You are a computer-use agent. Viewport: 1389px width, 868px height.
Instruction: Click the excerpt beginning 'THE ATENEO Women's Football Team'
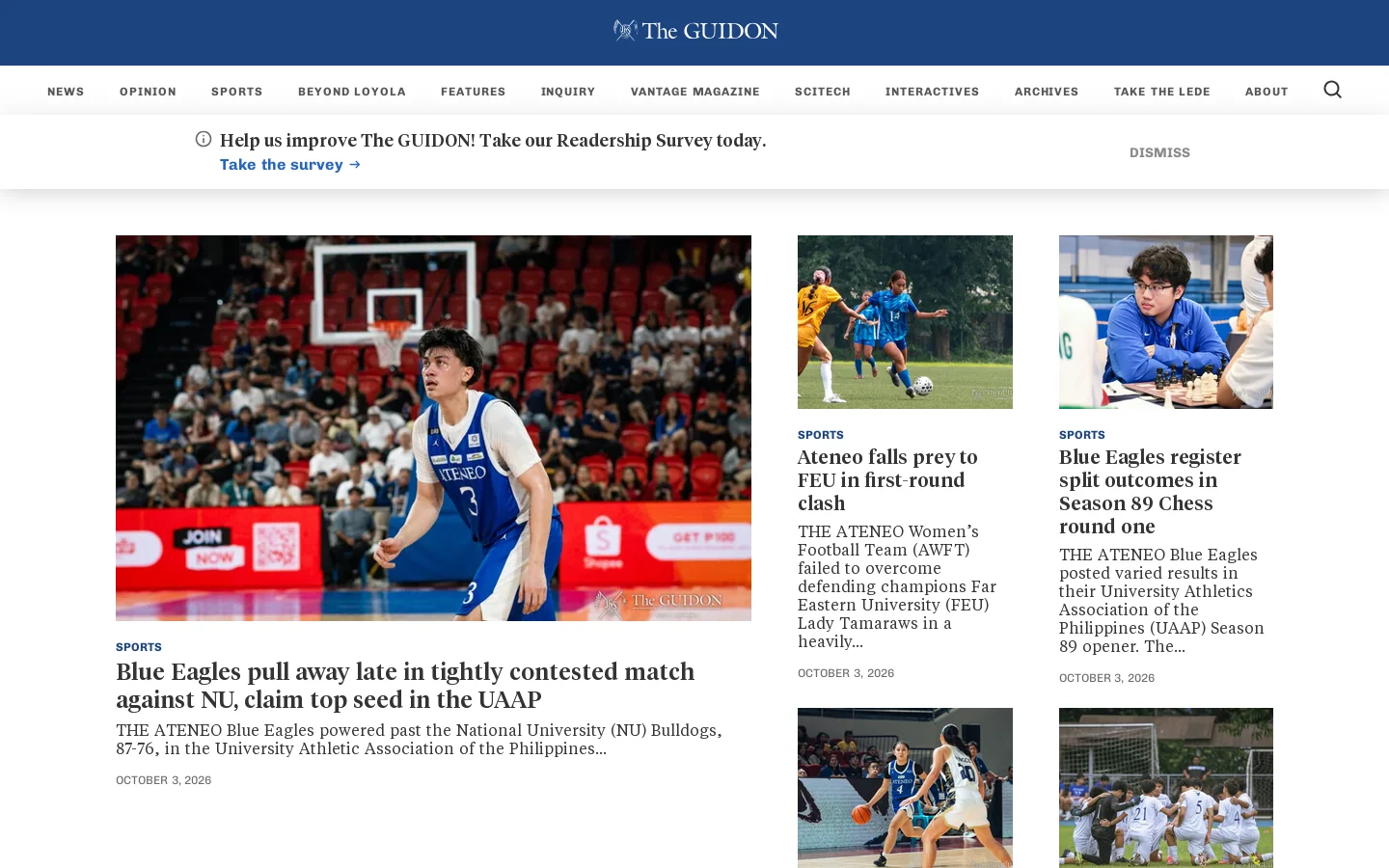pos(897,586)
